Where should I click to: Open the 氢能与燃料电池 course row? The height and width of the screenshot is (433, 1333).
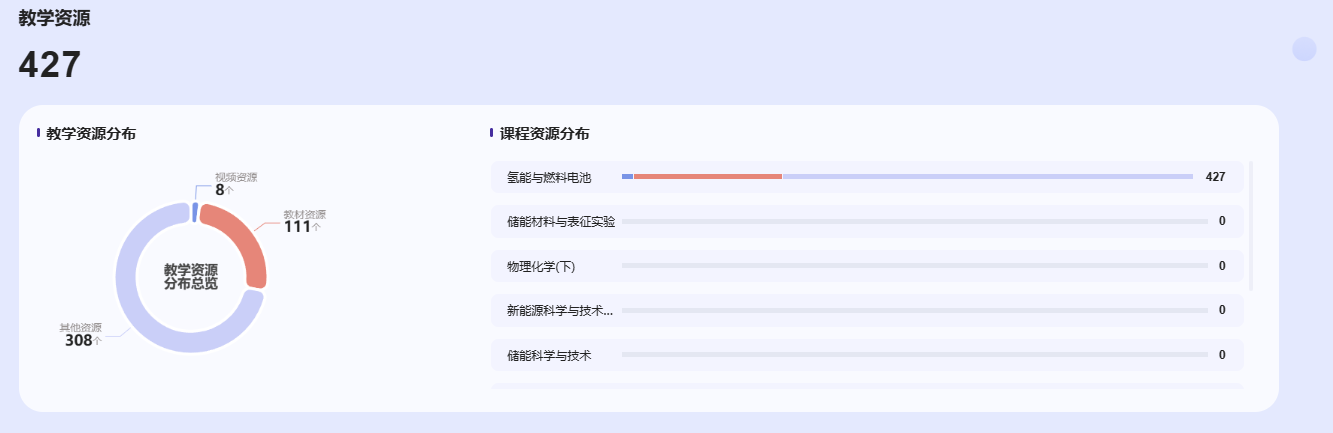tap(549, 177)
